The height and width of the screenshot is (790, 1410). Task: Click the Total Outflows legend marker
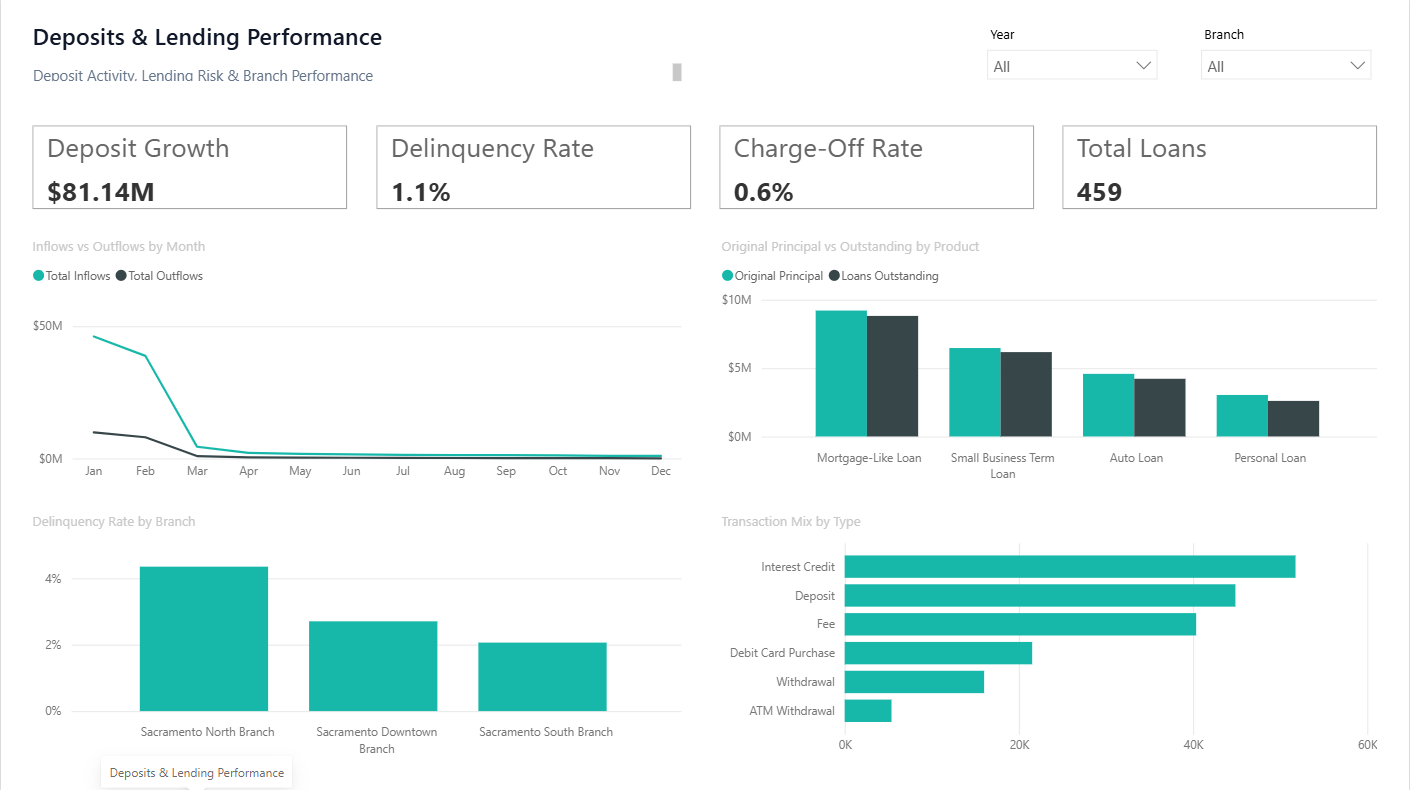click(x=122, y=276)
